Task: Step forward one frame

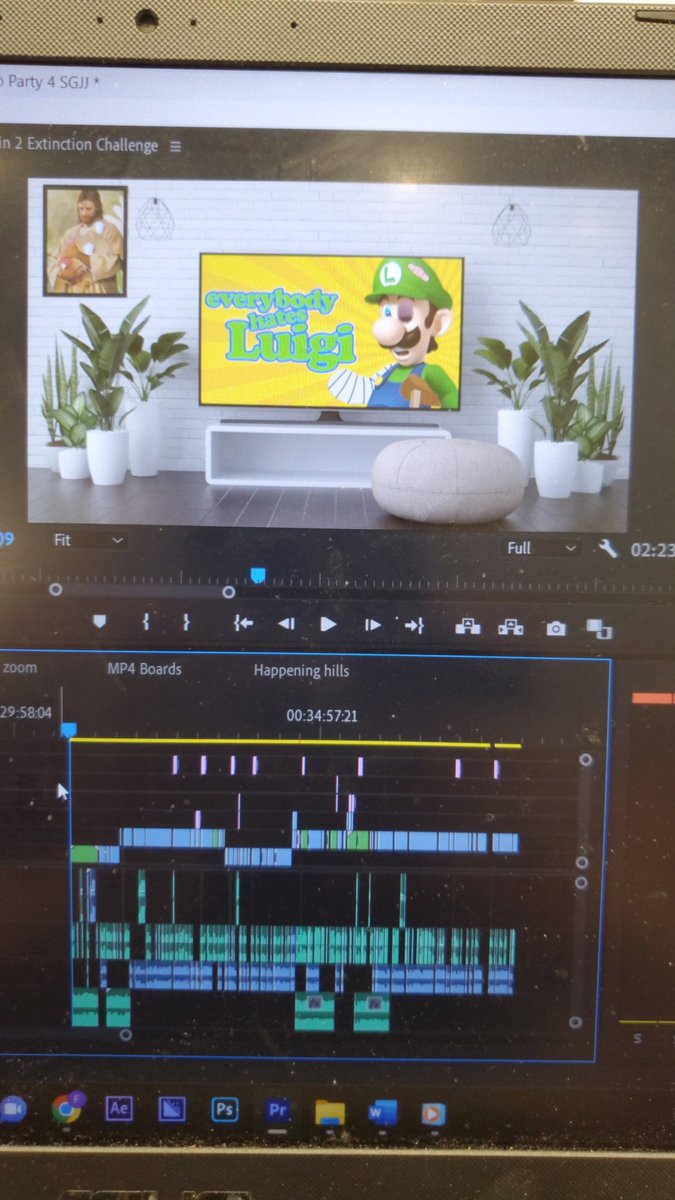Action: [372, 625]
